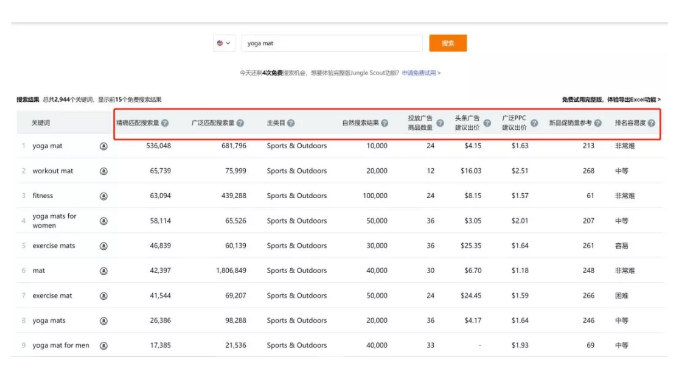Click Amazon icon in fitness row

point(103,196)
